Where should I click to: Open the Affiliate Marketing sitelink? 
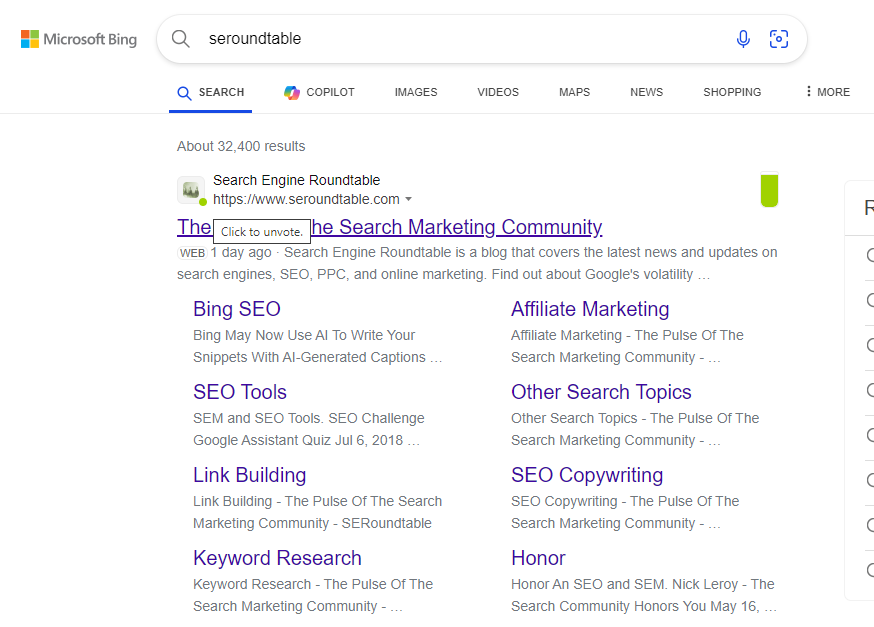pyautogui.click(x=590, y=309)
